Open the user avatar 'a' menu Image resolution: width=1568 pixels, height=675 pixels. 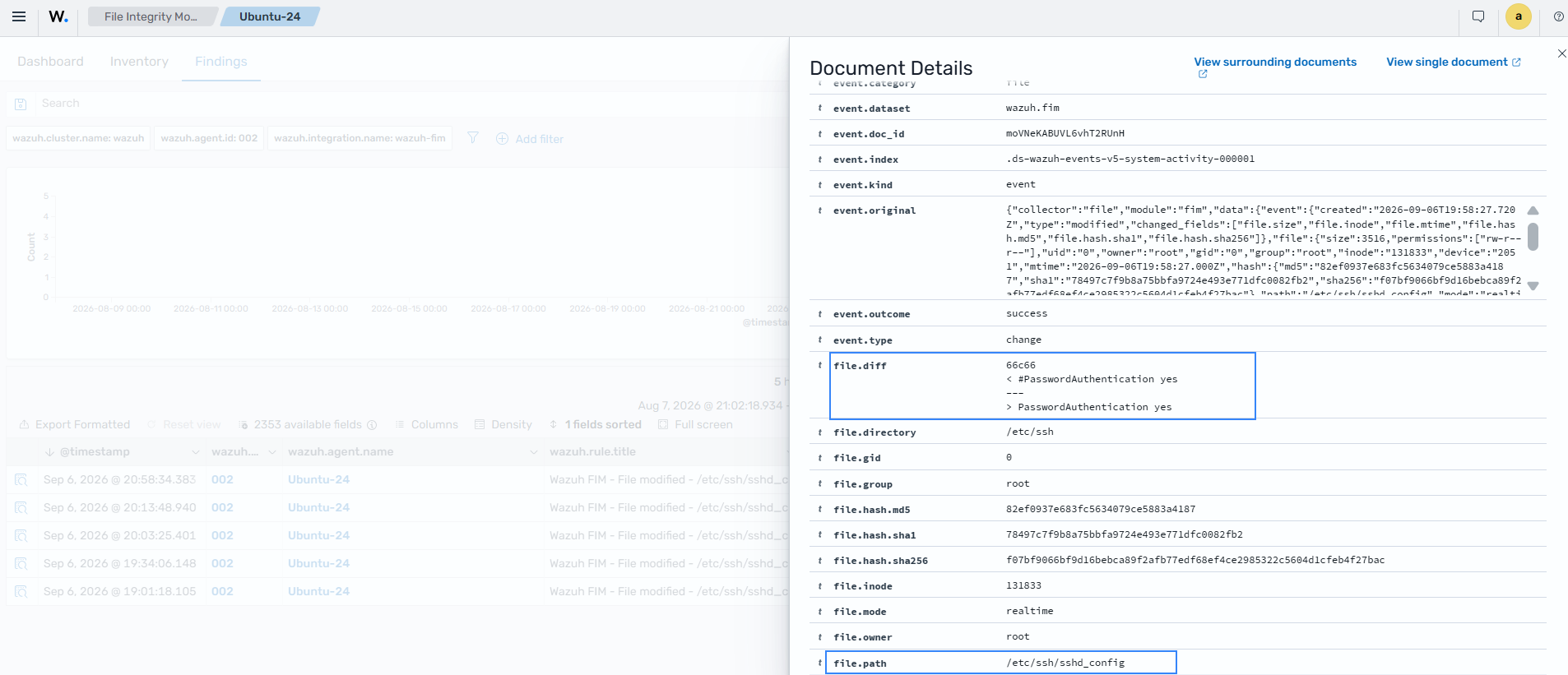(1518, 16)
